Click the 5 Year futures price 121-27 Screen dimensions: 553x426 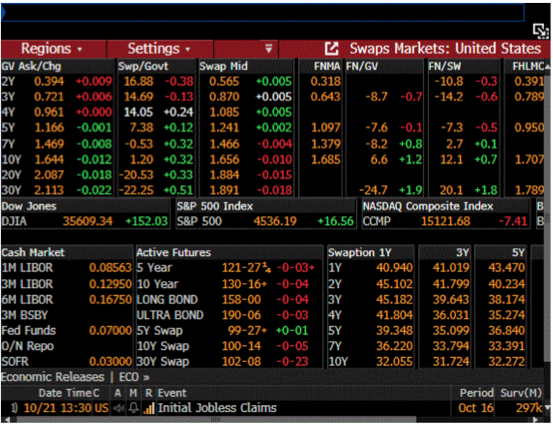coord(247,268)
